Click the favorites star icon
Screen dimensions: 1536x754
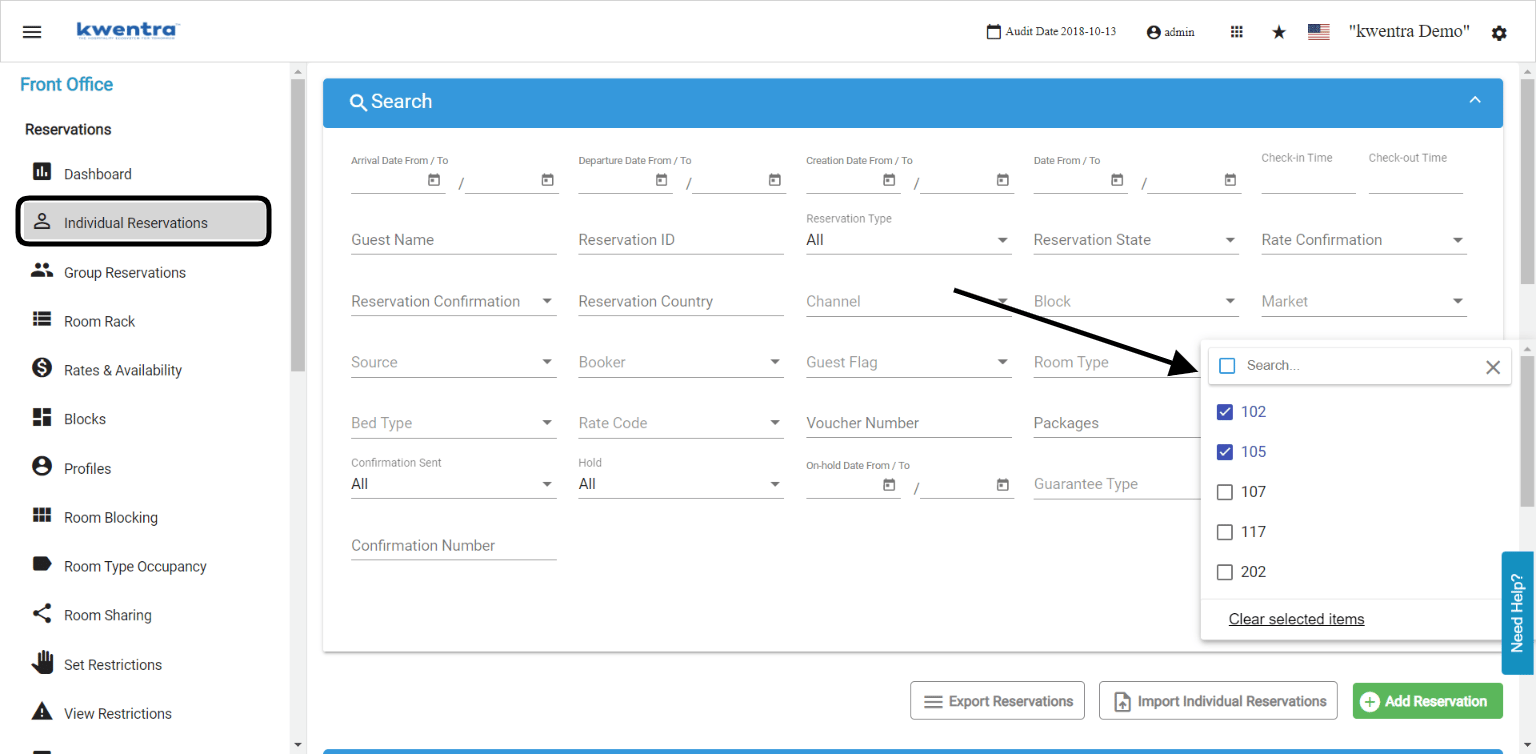click(1279, 32)
